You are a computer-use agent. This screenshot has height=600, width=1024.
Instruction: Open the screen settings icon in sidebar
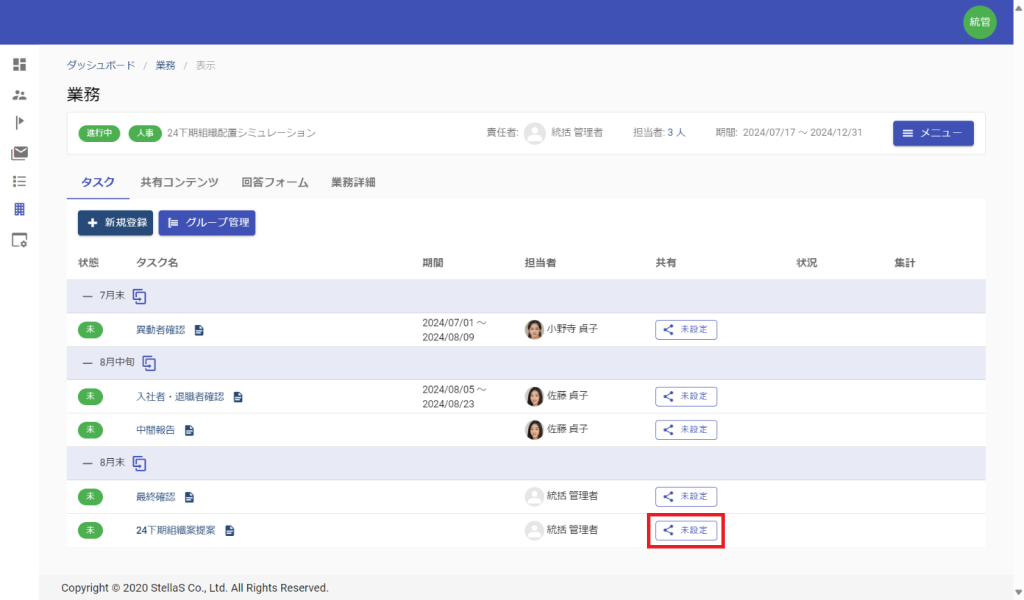coord(19,240)
